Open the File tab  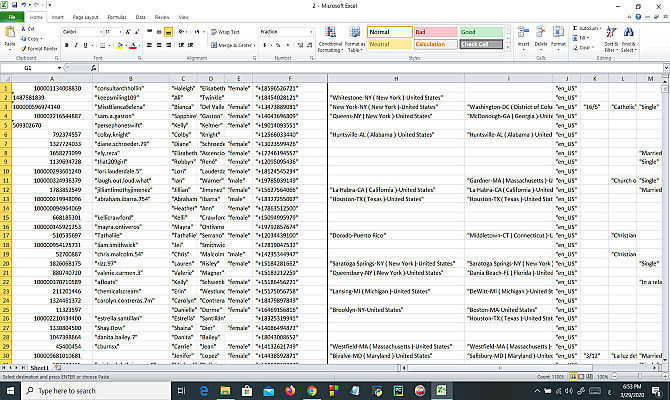[12, 17]
